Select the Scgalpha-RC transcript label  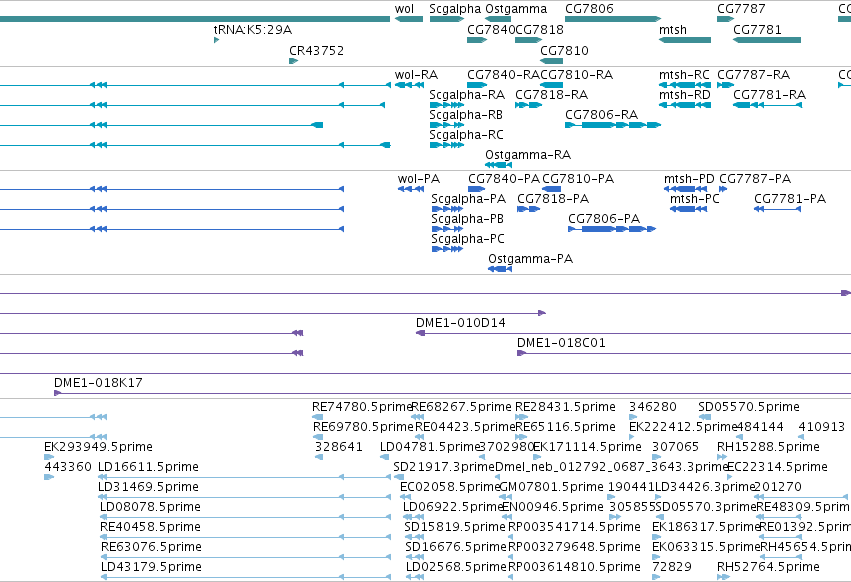466,135
